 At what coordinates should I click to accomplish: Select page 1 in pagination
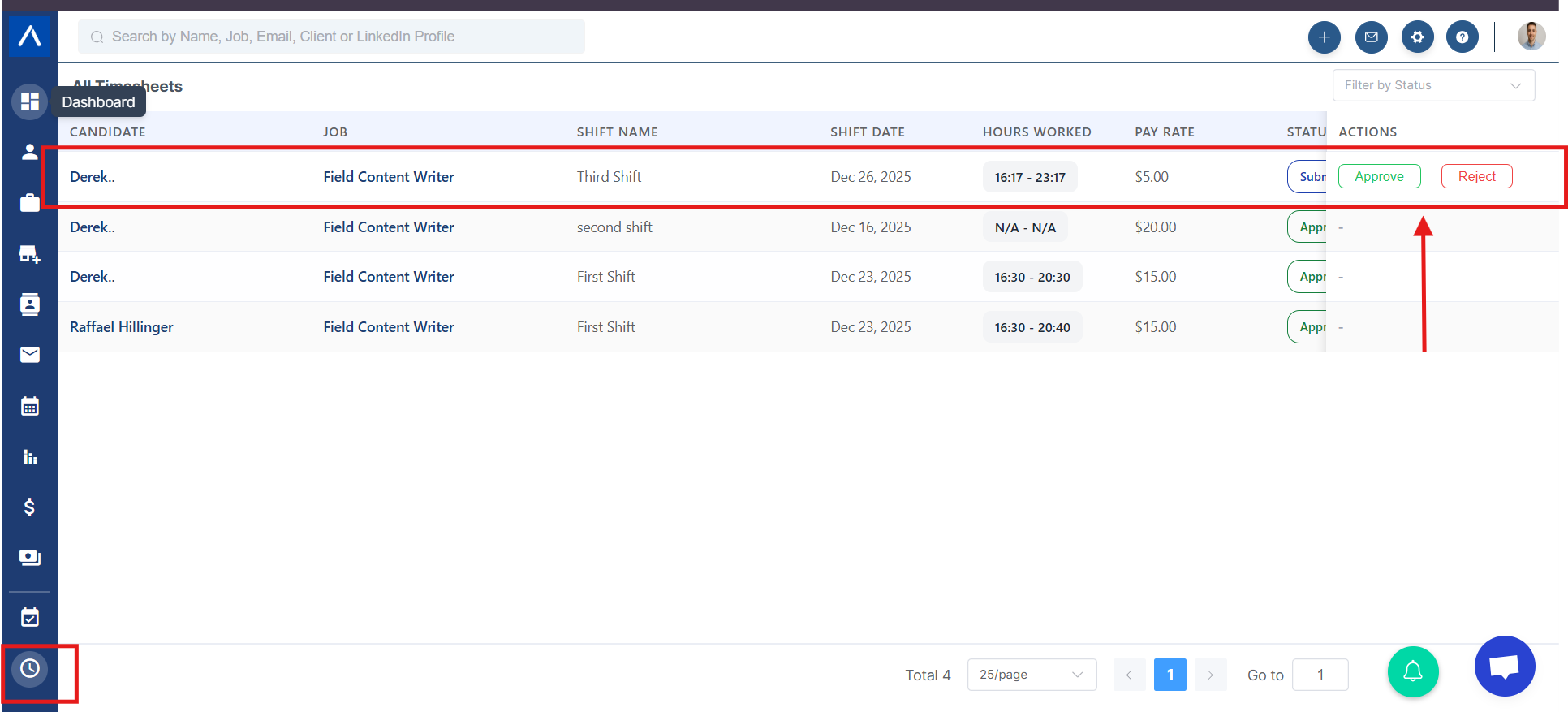pos(1170,675)
